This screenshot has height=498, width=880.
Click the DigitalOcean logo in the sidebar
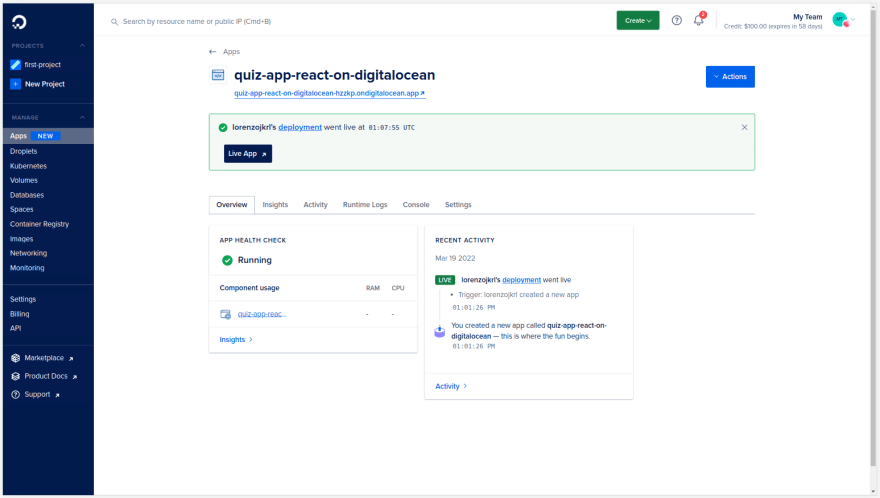pyautogui.click(x=19, y=22)
